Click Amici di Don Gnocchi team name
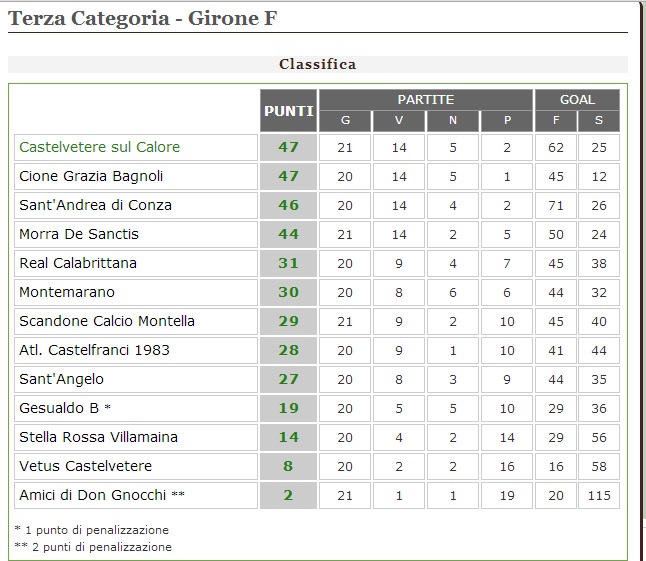This screenshot has width=646, height=561. (93, 495)
